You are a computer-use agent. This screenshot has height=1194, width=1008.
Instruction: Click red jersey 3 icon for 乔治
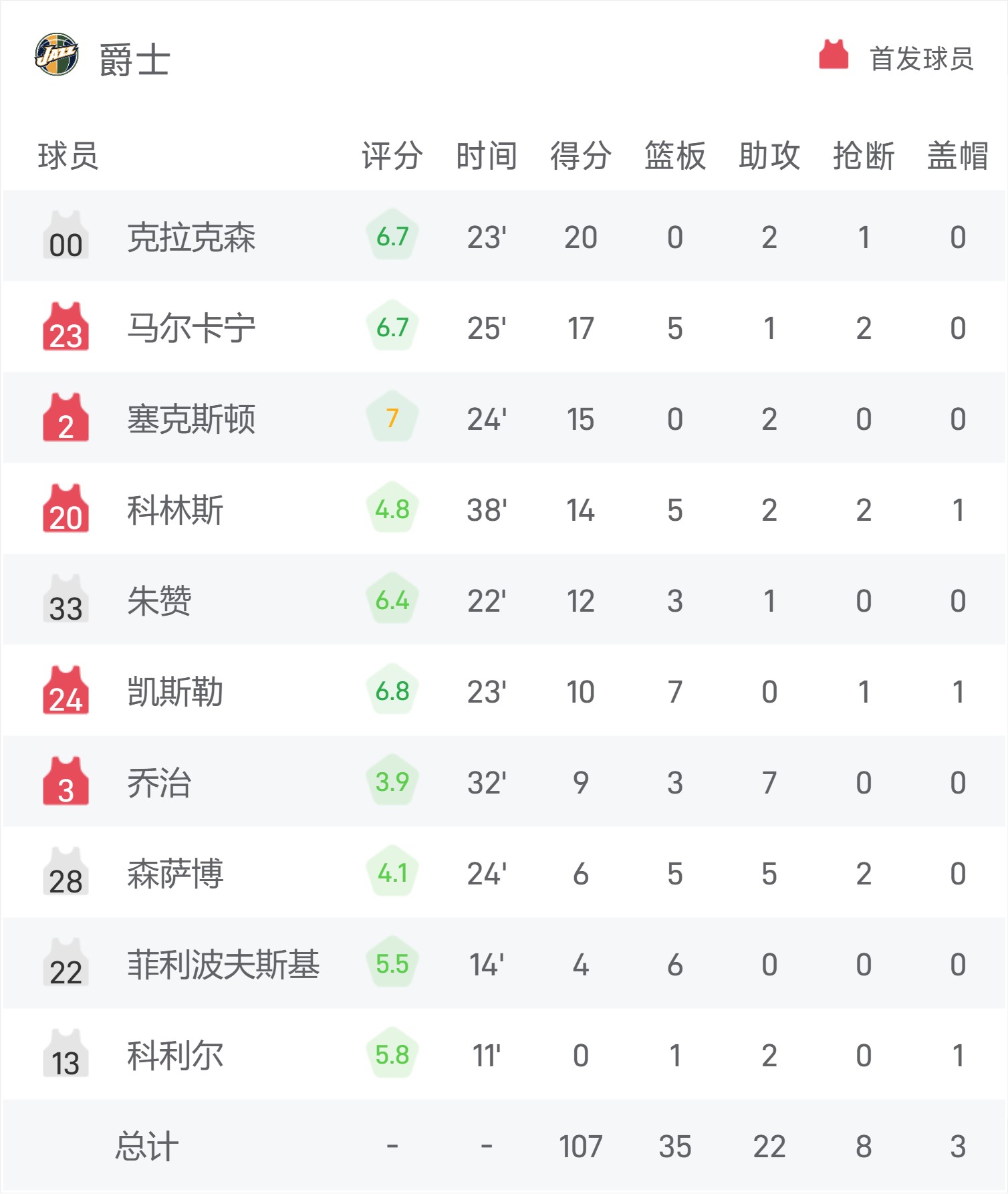(66, 781)
